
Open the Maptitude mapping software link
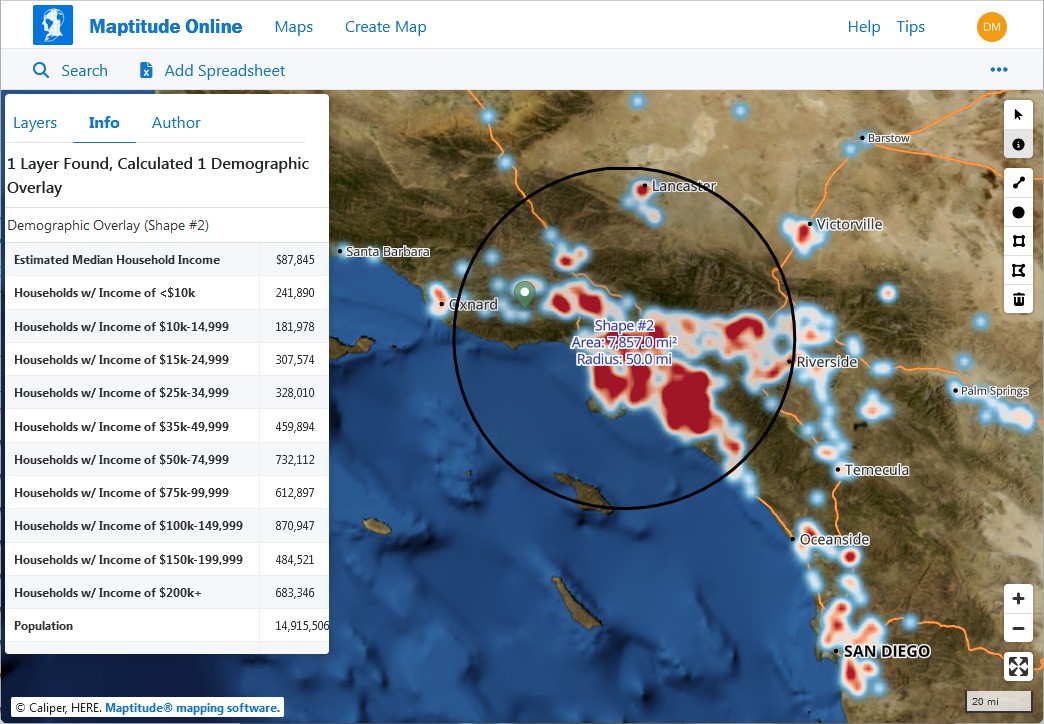click(x=192, y=707)
